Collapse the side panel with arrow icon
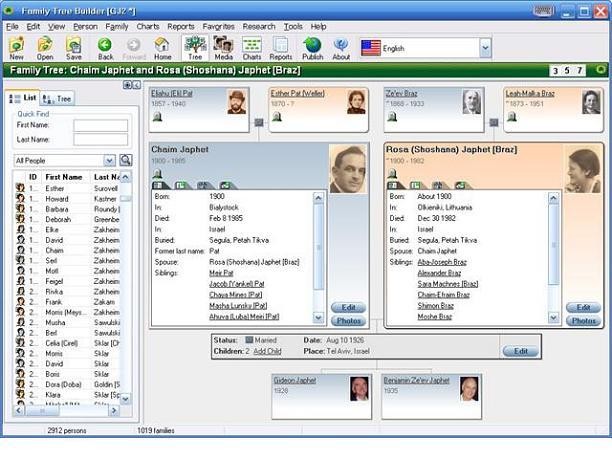612x459 pixels. 137,85
